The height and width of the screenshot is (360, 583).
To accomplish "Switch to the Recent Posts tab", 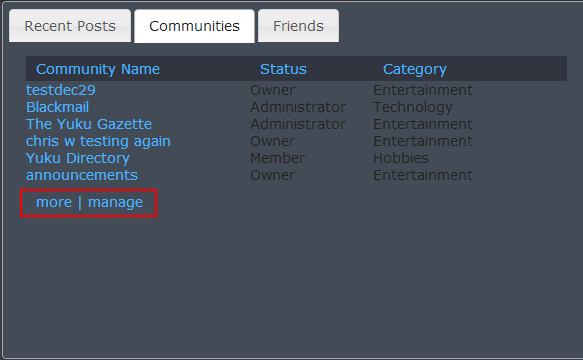I will [x=70, y=26].
